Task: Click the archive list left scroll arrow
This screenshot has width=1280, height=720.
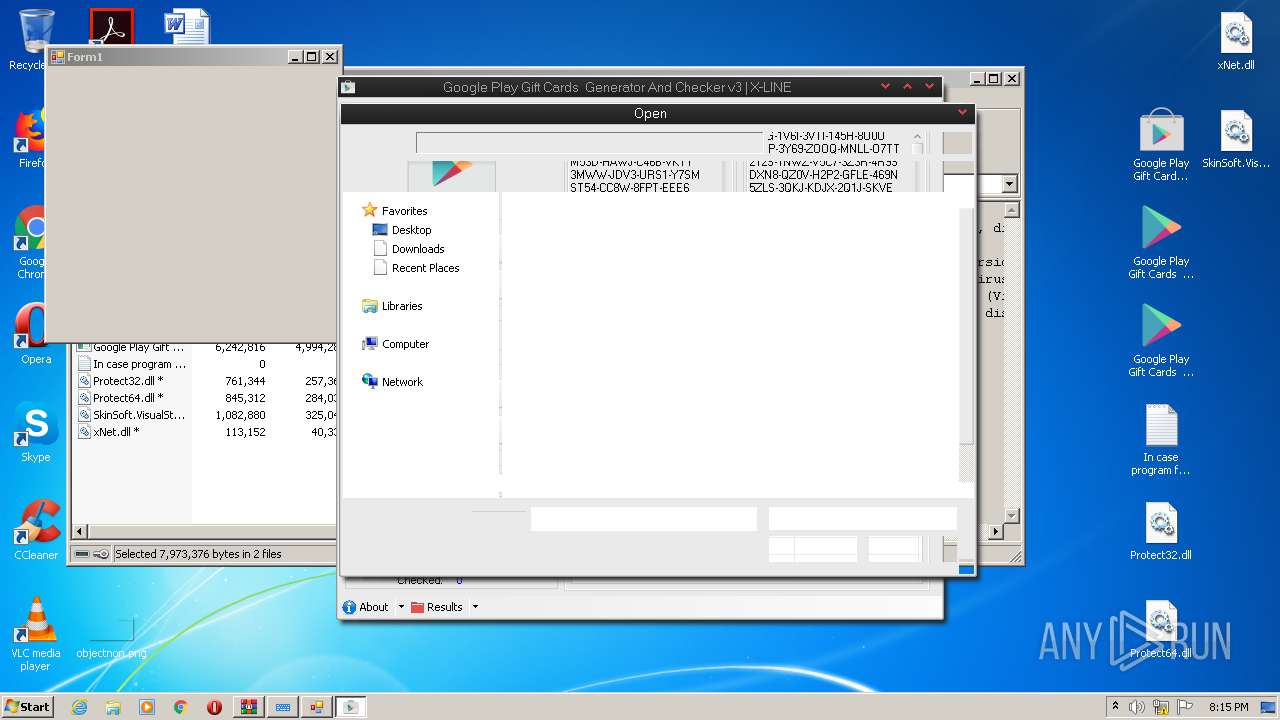Action: pyautogui.click(x=81, y=531)
